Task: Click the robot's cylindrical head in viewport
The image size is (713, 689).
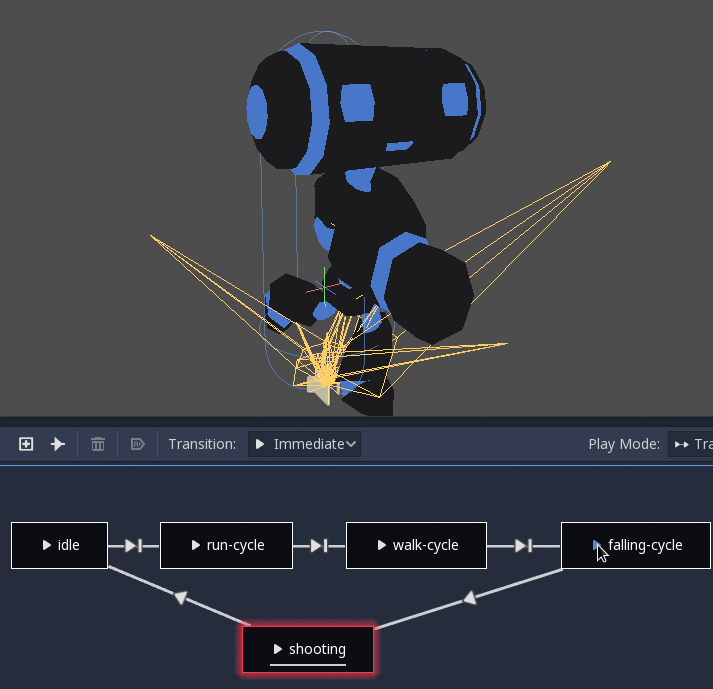Action: [x=366, y=107]
